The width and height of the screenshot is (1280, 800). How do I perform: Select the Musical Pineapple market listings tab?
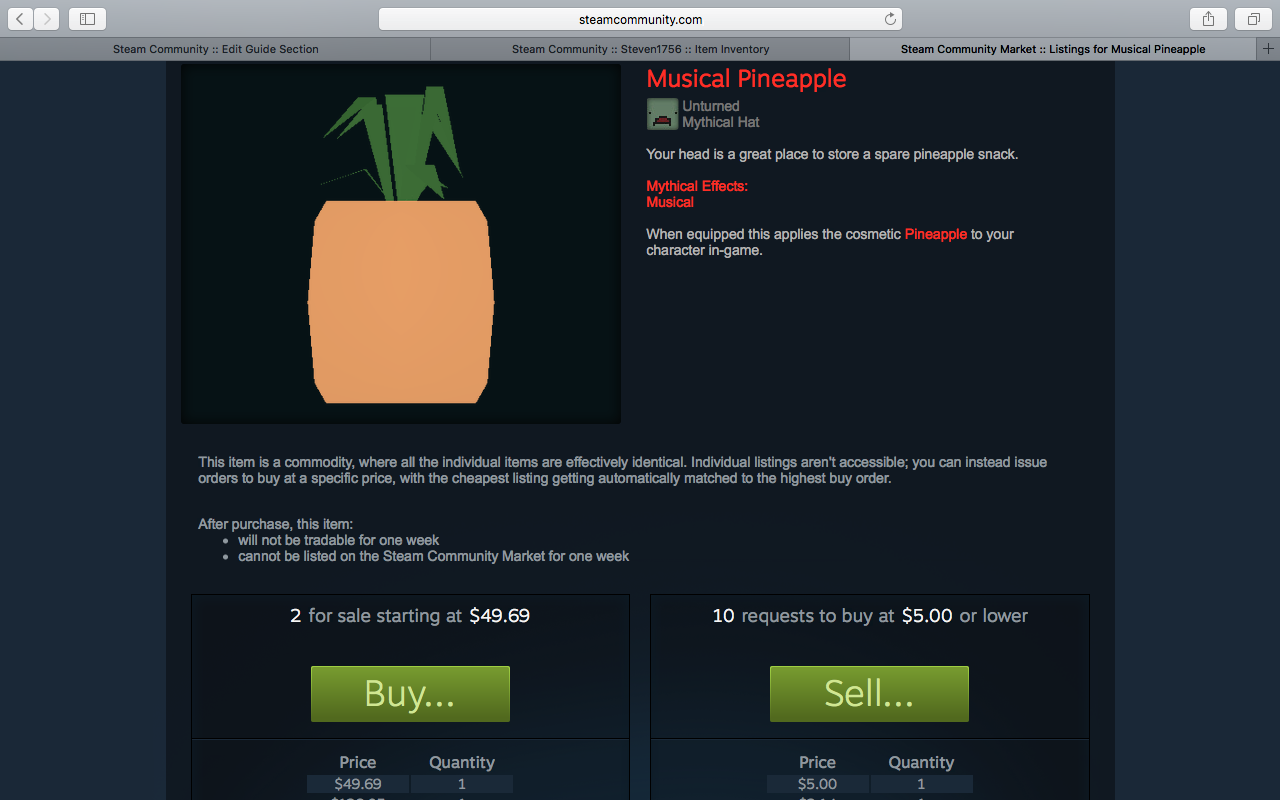(1053, 49)
